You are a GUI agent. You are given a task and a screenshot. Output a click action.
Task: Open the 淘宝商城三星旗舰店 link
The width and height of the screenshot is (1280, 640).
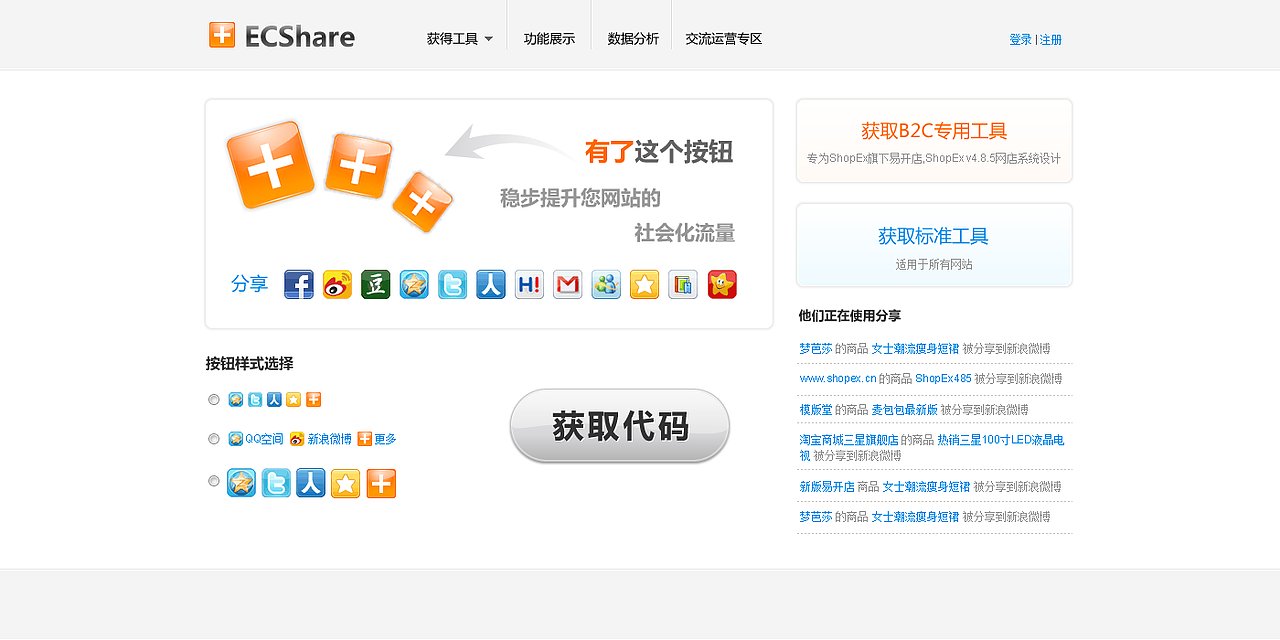point(848,440)
